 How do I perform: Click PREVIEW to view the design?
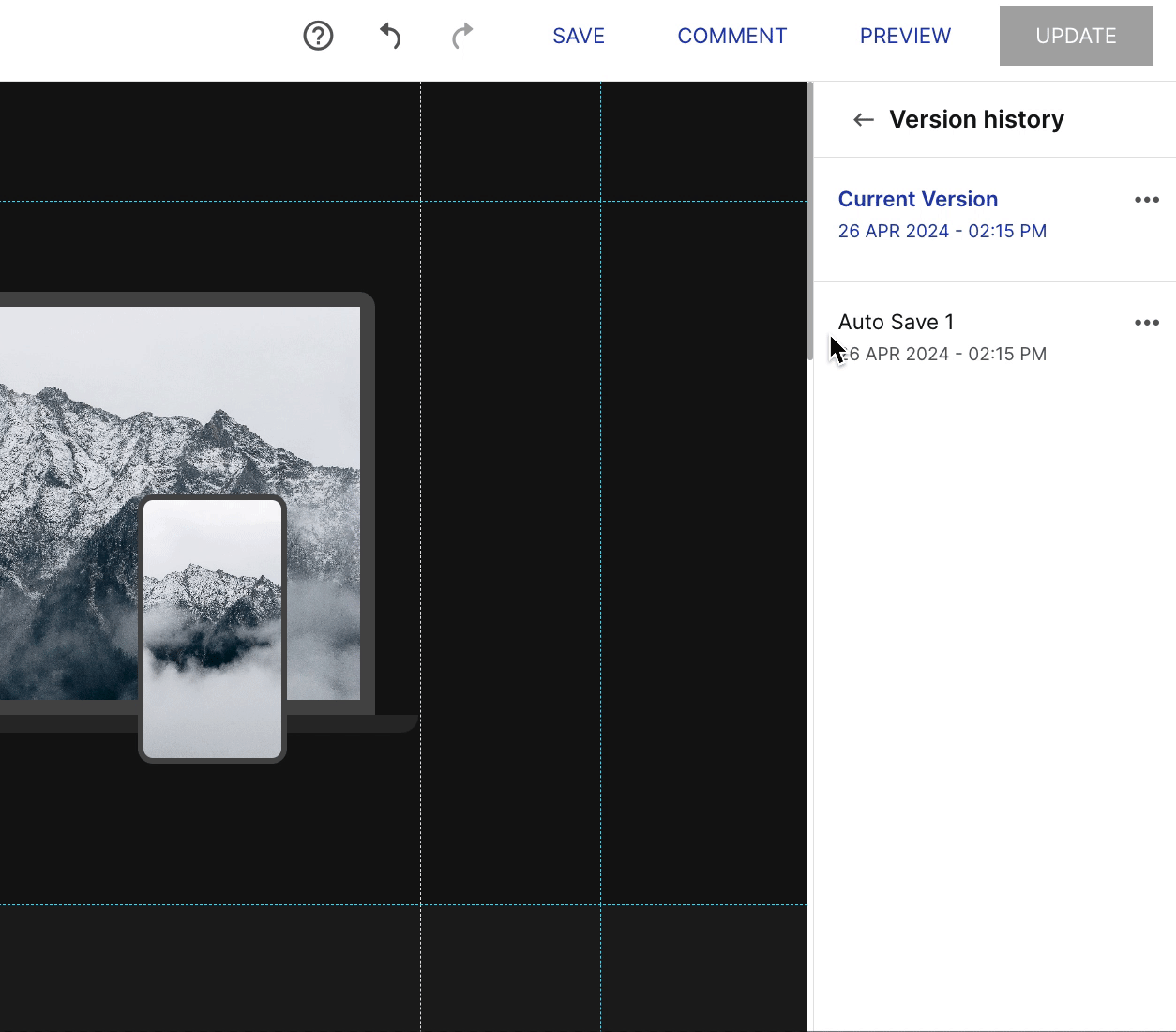click(905, 35)
